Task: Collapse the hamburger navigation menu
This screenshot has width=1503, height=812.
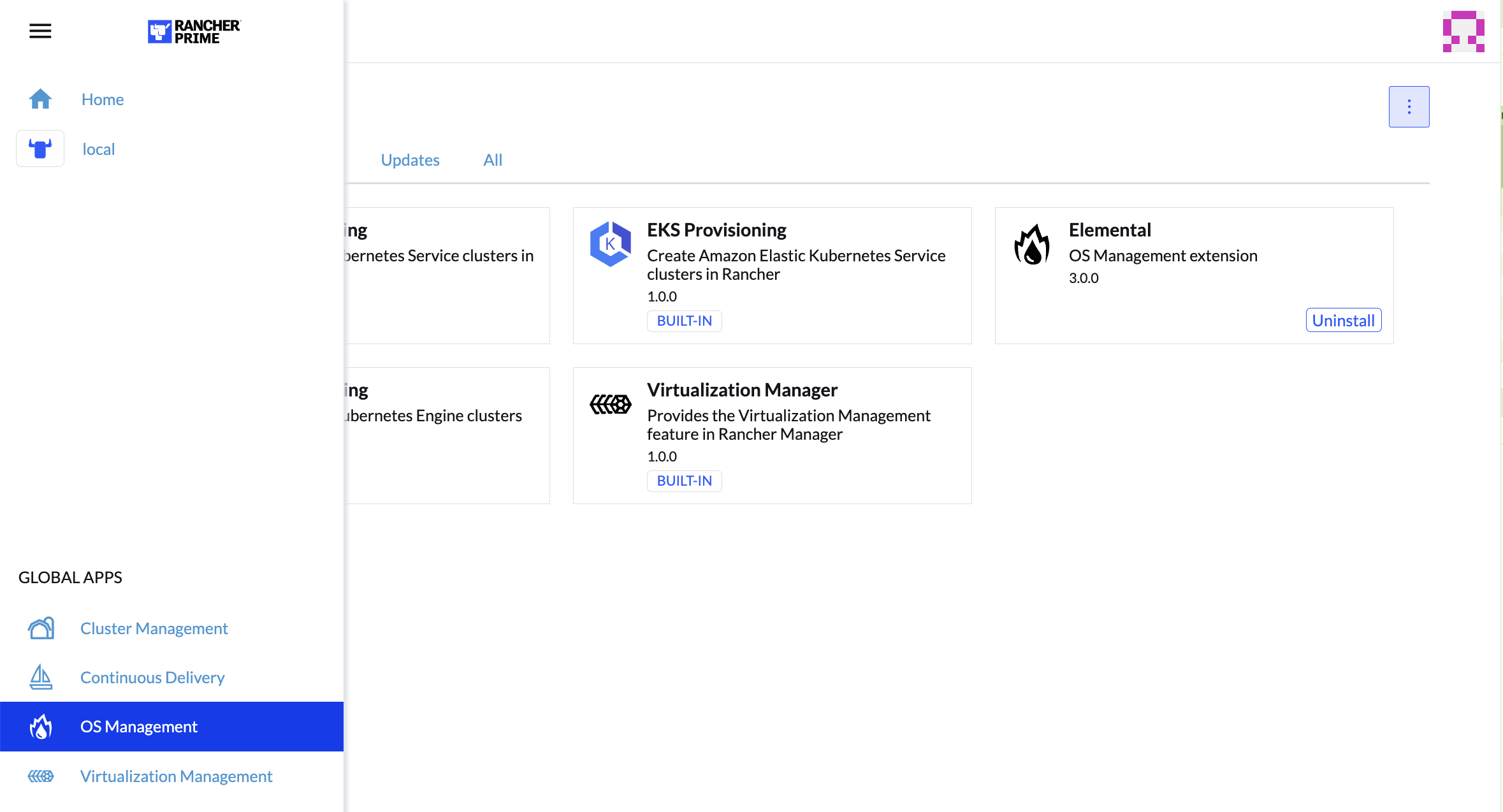Action: 40,31
